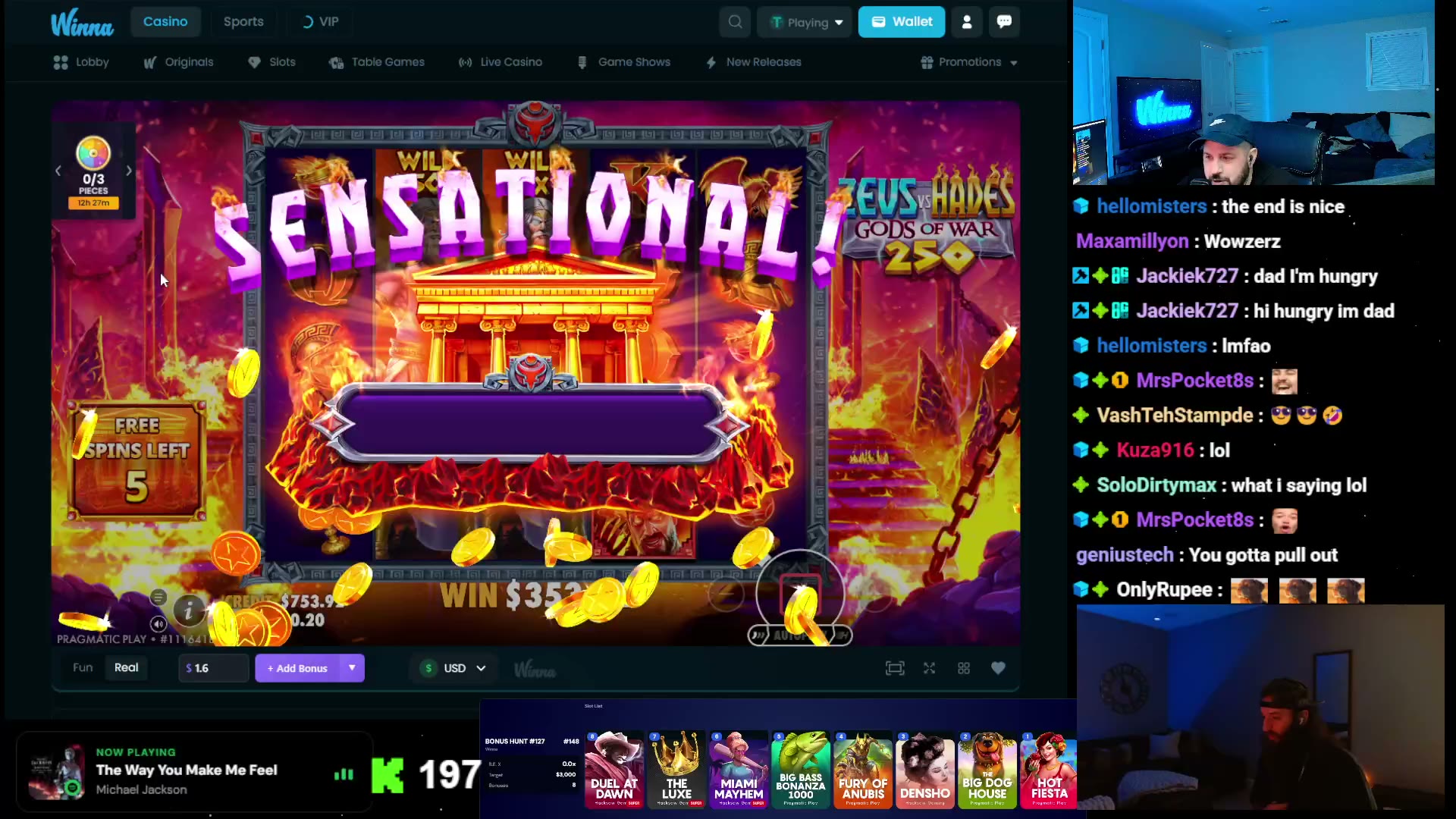Open the Table Games category
This screenshot has height=819, width=1456.
tap(377, 62)
